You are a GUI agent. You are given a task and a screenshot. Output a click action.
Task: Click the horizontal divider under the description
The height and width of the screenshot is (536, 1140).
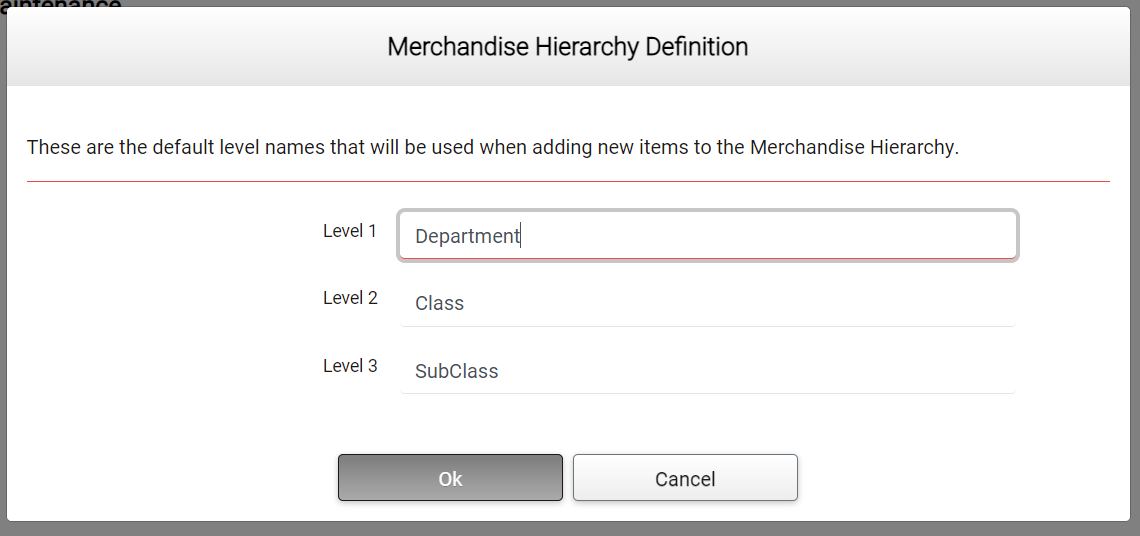pos(568,181)
